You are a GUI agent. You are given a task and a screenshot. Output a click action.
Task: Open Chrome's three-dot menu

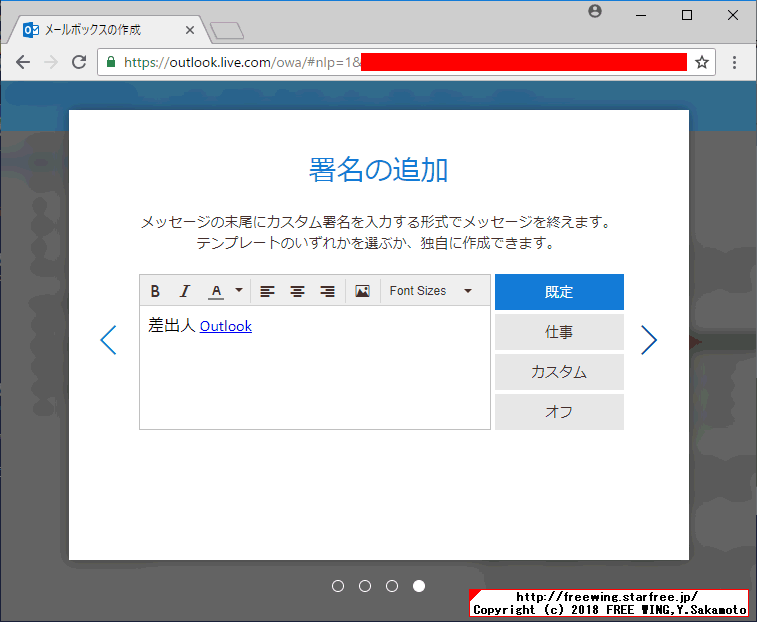click(x=734, y=62)
